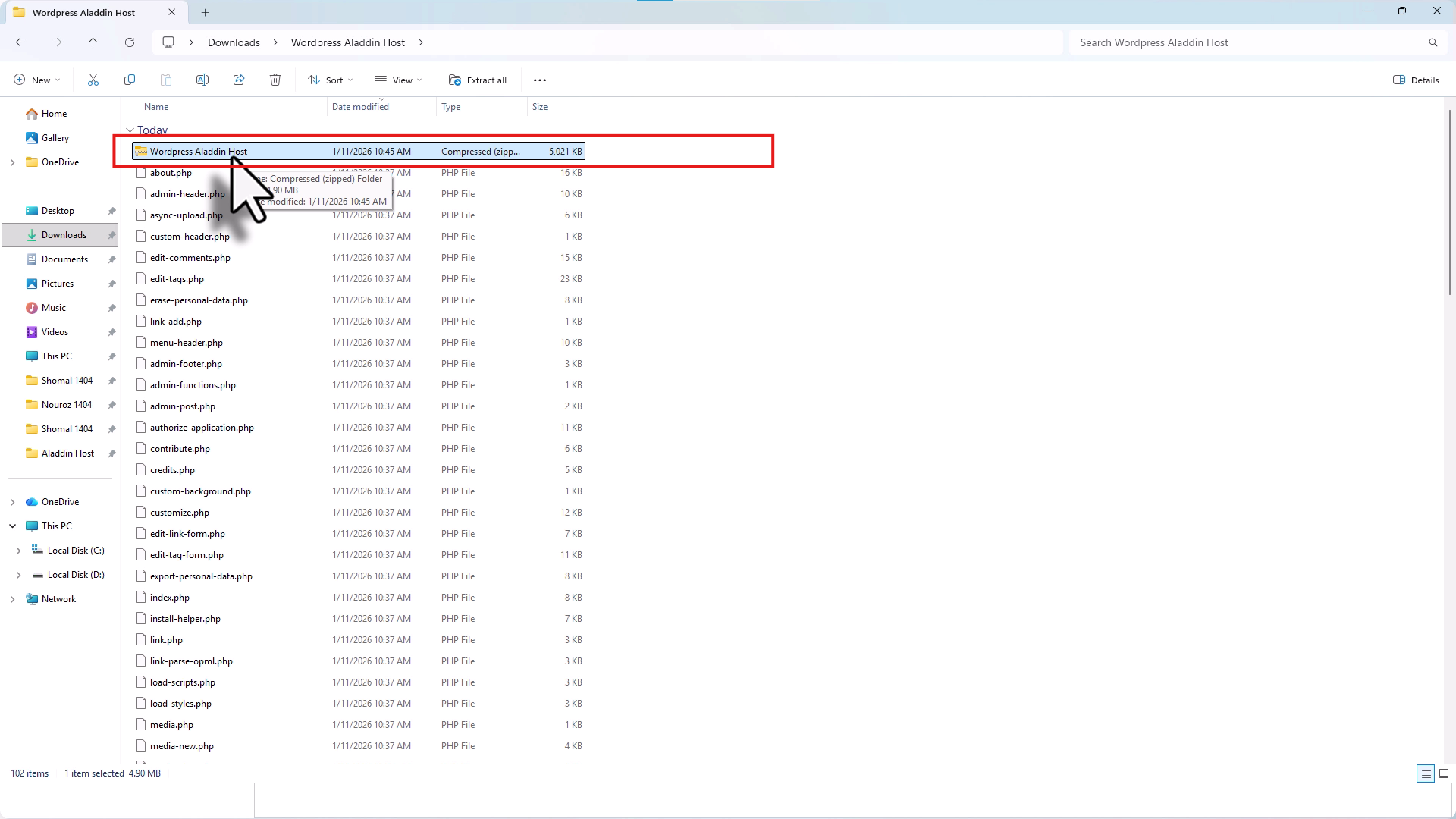
Task: Share the selected file
Action: click(239, 80)
